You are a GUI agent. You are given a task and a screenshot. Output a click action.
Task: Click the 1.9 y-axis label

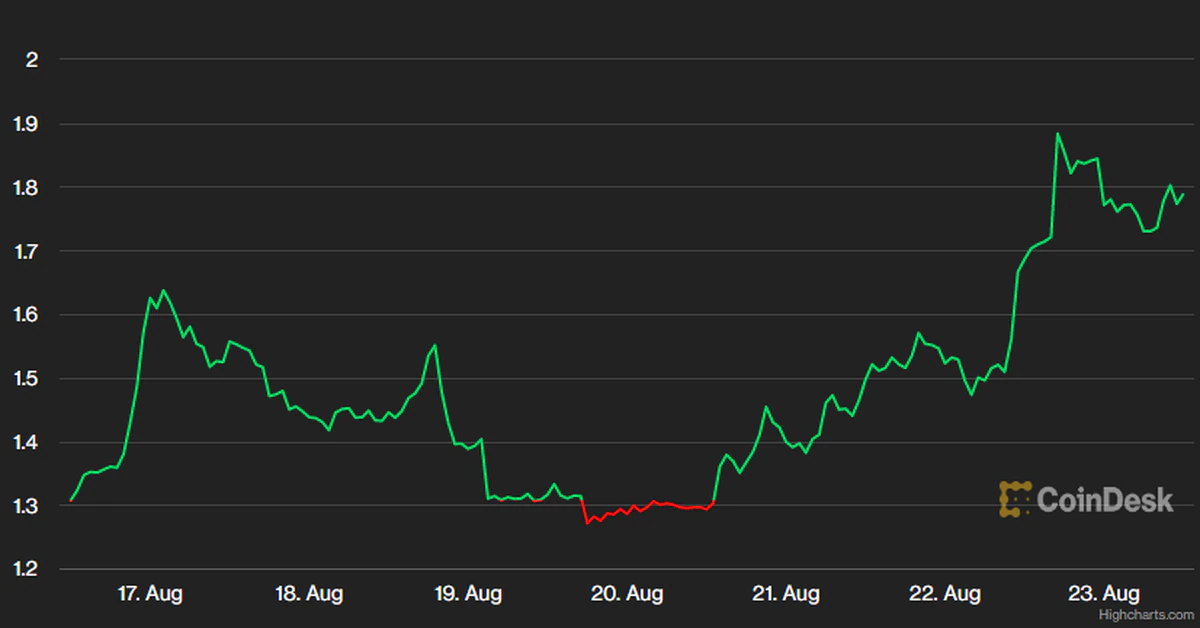coord(26,124)
